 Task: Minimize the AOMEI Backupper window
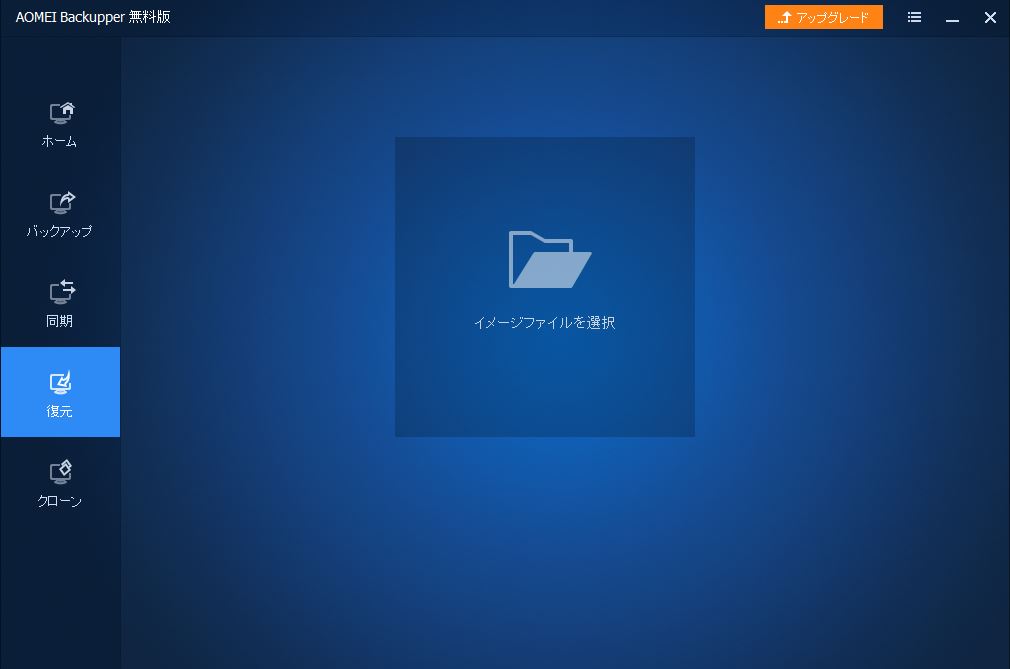pos(953,17)
